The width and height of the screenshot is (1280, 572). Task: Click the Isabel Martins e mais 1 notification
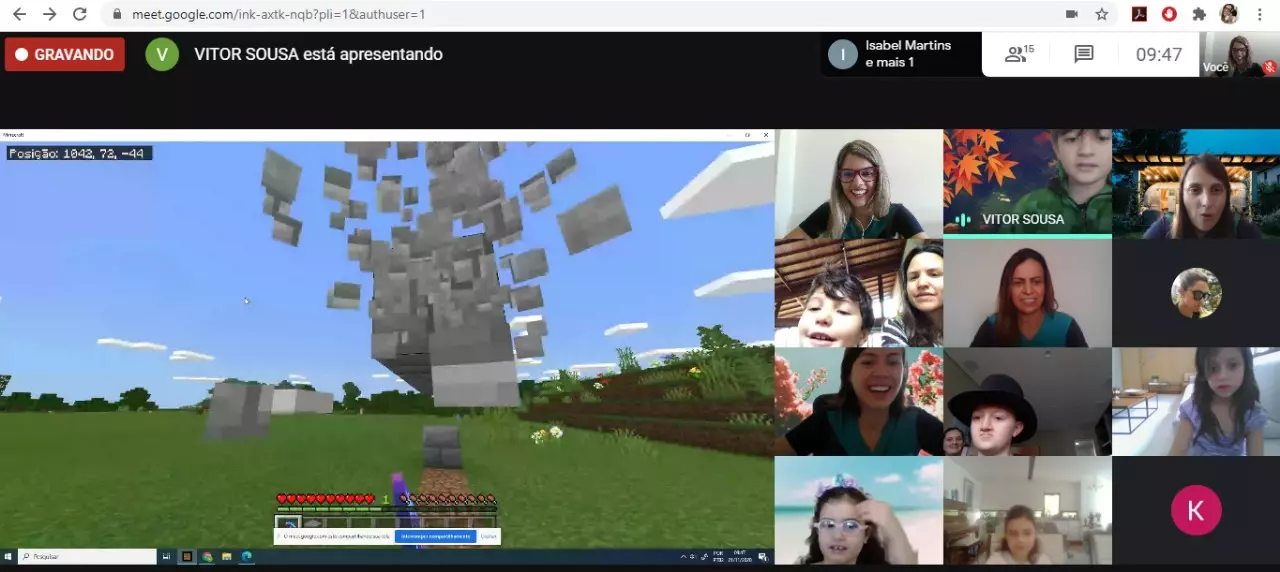[x=900, y=54]
